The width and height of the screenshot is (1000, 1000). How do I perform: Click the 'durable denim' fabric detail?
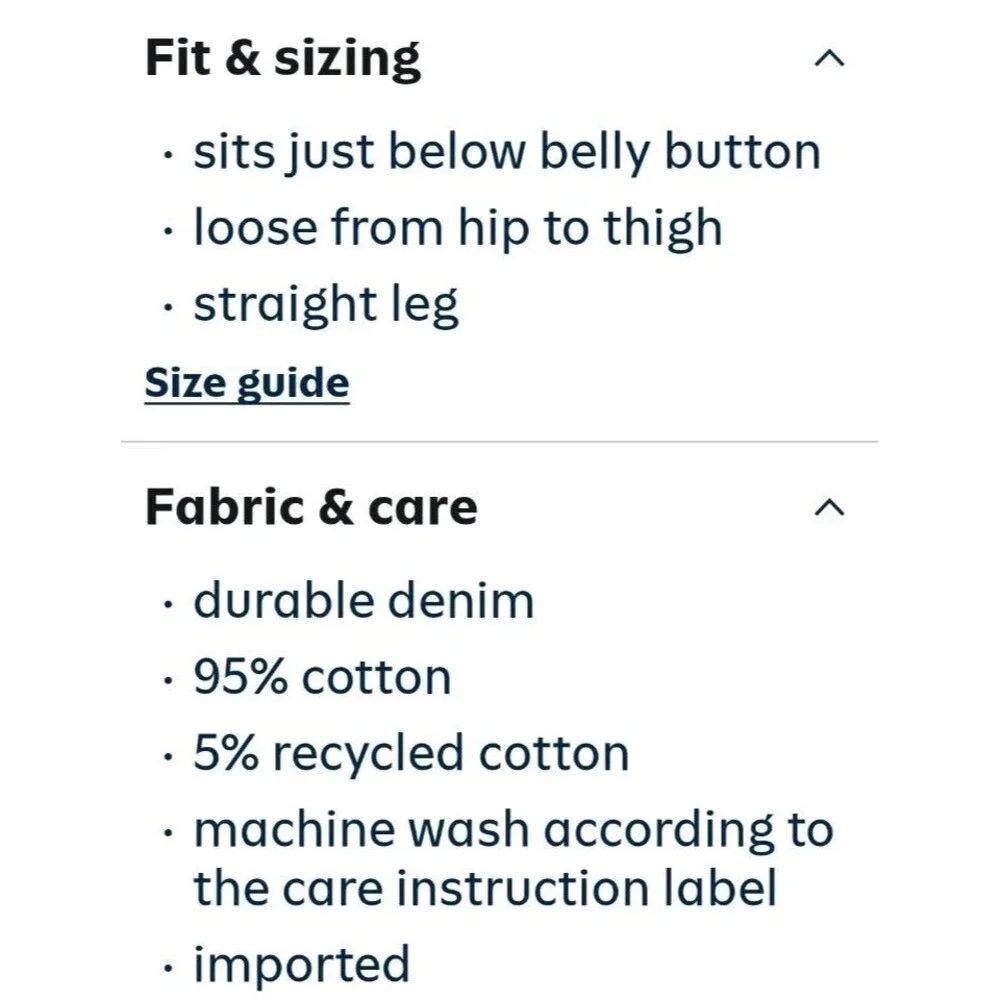coord(364,601)
